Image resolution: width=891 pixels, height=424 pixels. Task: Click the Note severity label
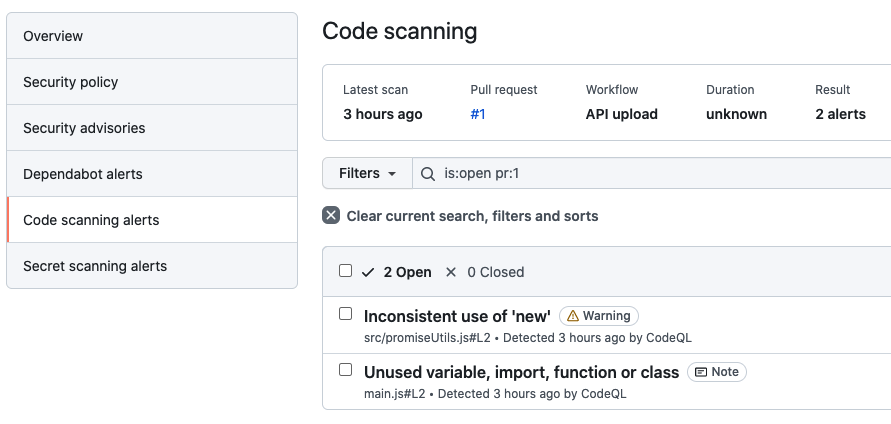coord(717,372)
